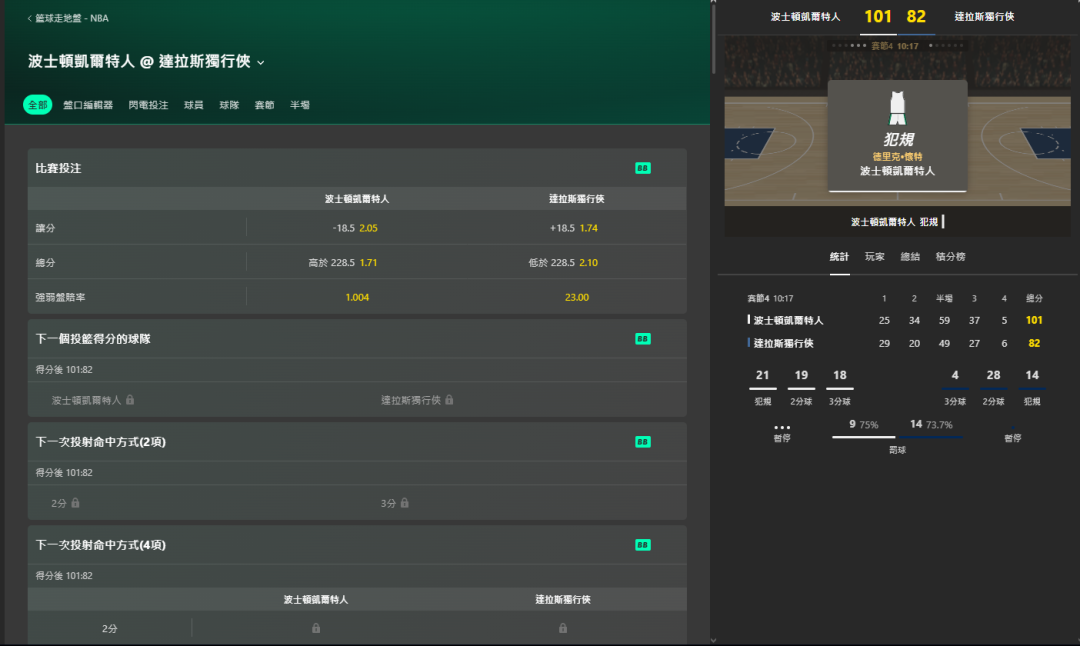Image resolution: width=1080 pixels, height=646 pixels.
Task: Open the 球員 tab
Action: [194, 105]
